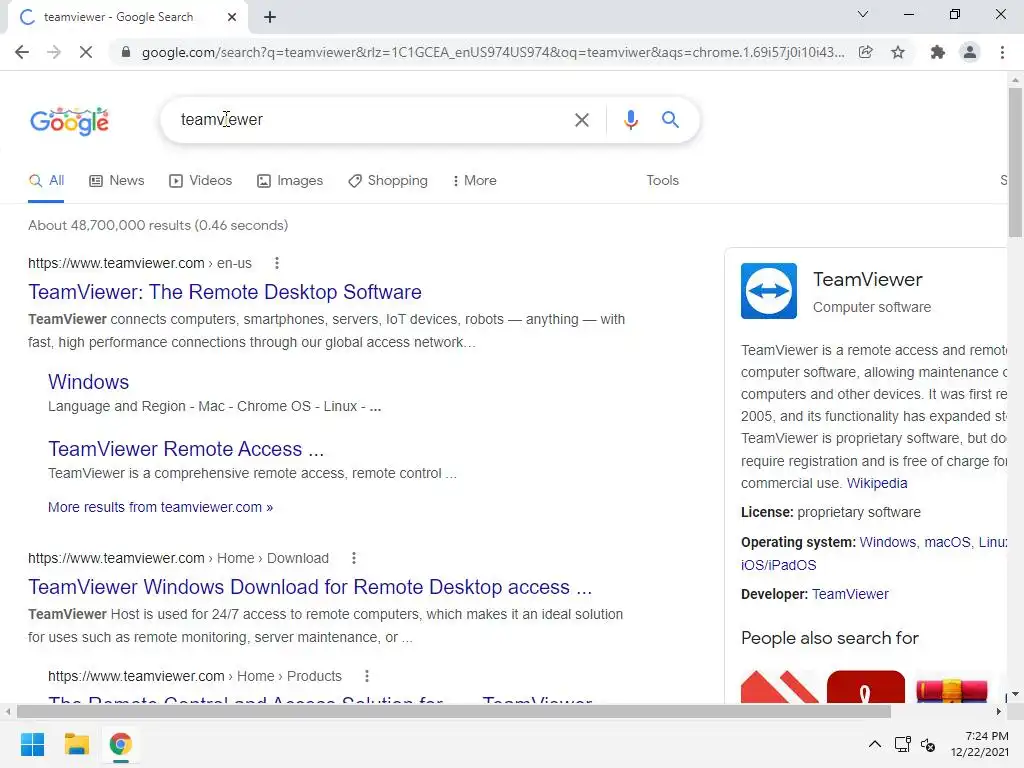
Task: Click the scroll right arrow
Action: point(999,711)
